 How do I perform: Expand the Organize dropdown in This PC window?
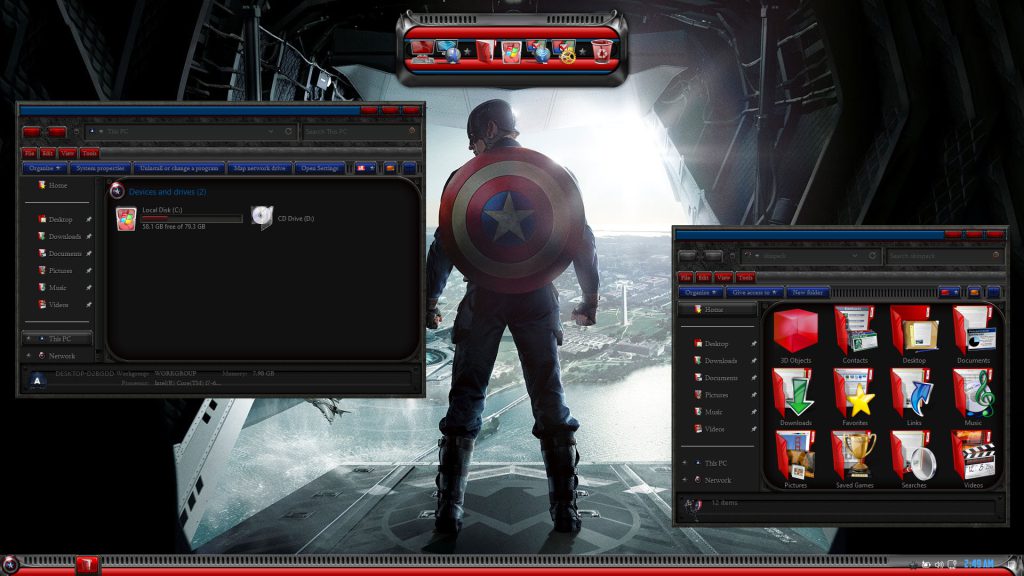44,168
